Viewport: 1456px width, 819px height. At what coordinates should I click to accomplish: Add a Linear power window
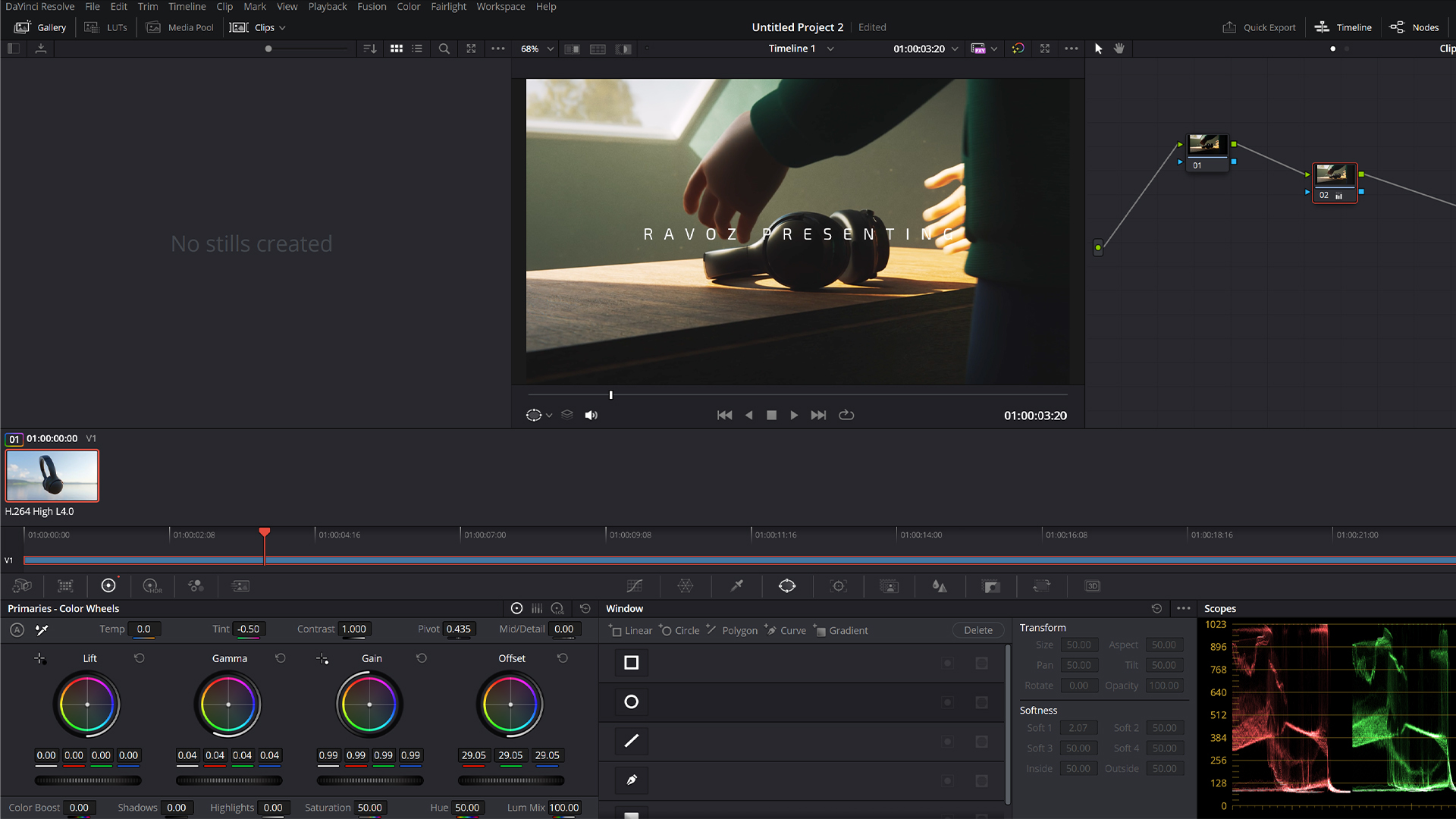[631, 630]
